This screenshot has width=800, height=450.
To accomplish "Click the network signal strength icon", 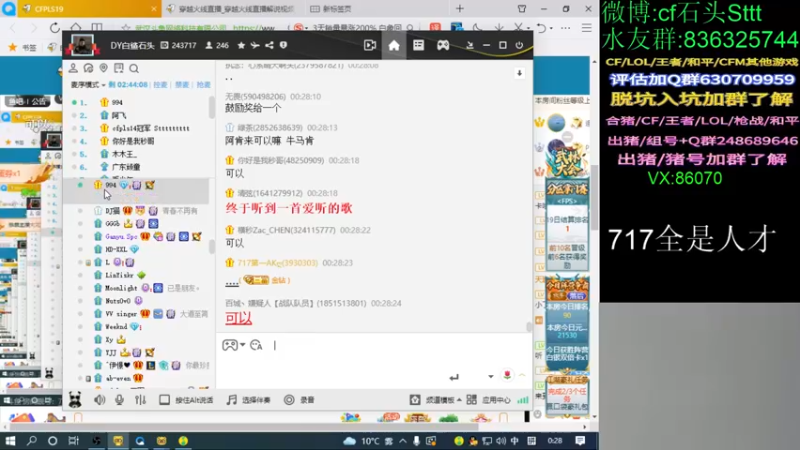I will coord(523,400).
